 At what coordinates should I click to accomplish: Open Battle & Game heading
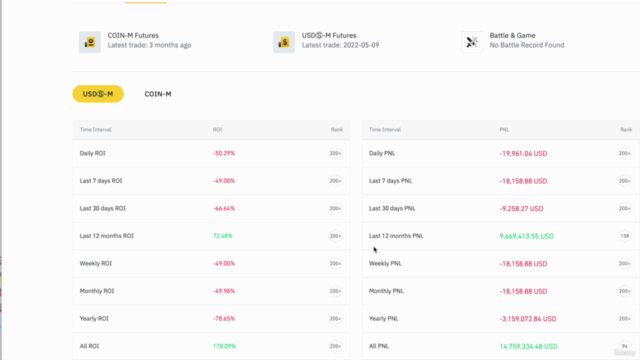[x=512, y=36]
